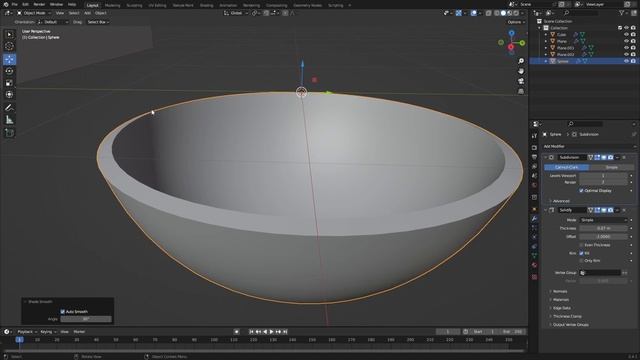
Task: Click the viewport zoom magnifier icon
Action: pyautogui.click(x=521, y=61)
